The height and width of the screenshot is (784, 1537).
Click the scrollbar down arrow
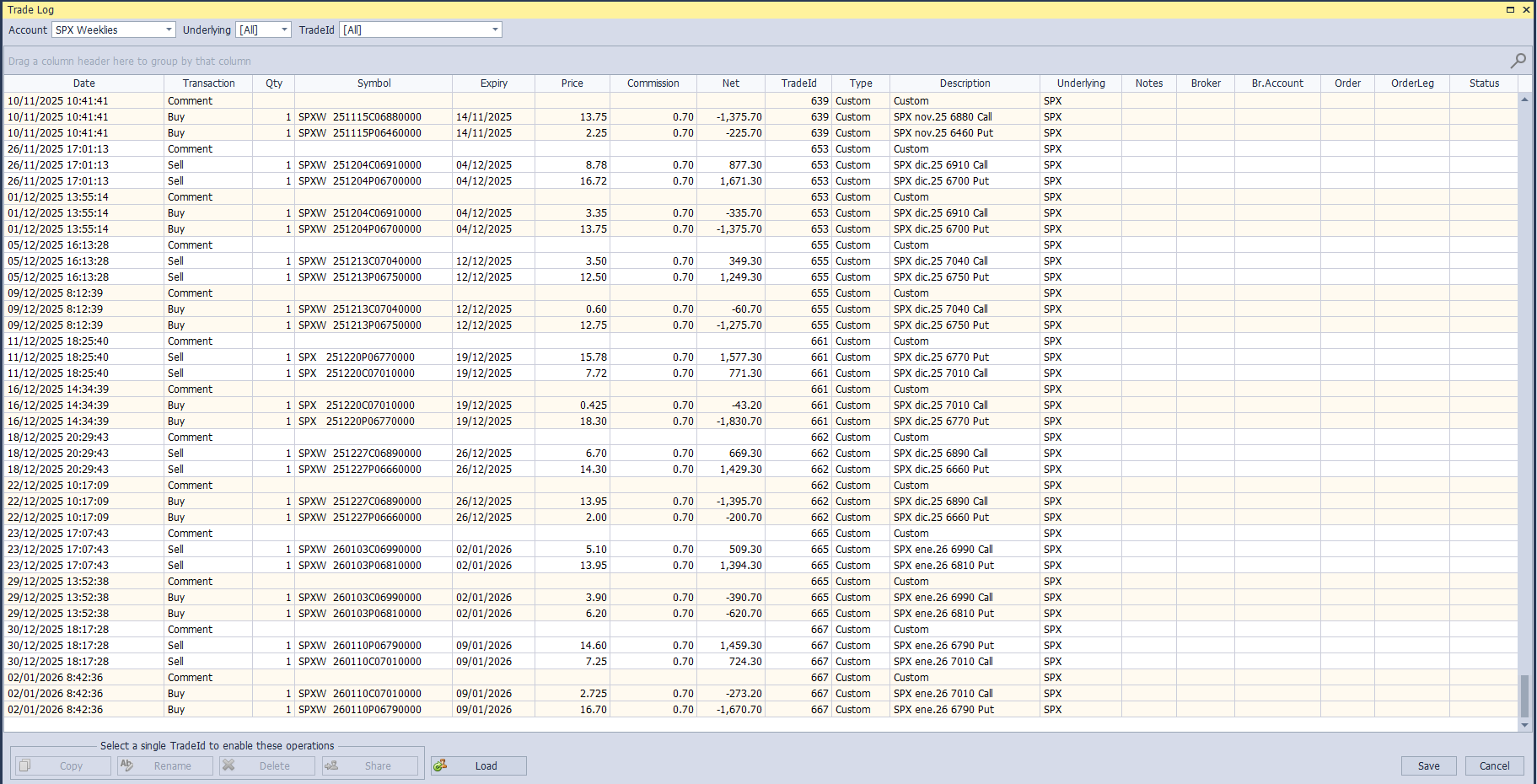tap(1524, 723)
